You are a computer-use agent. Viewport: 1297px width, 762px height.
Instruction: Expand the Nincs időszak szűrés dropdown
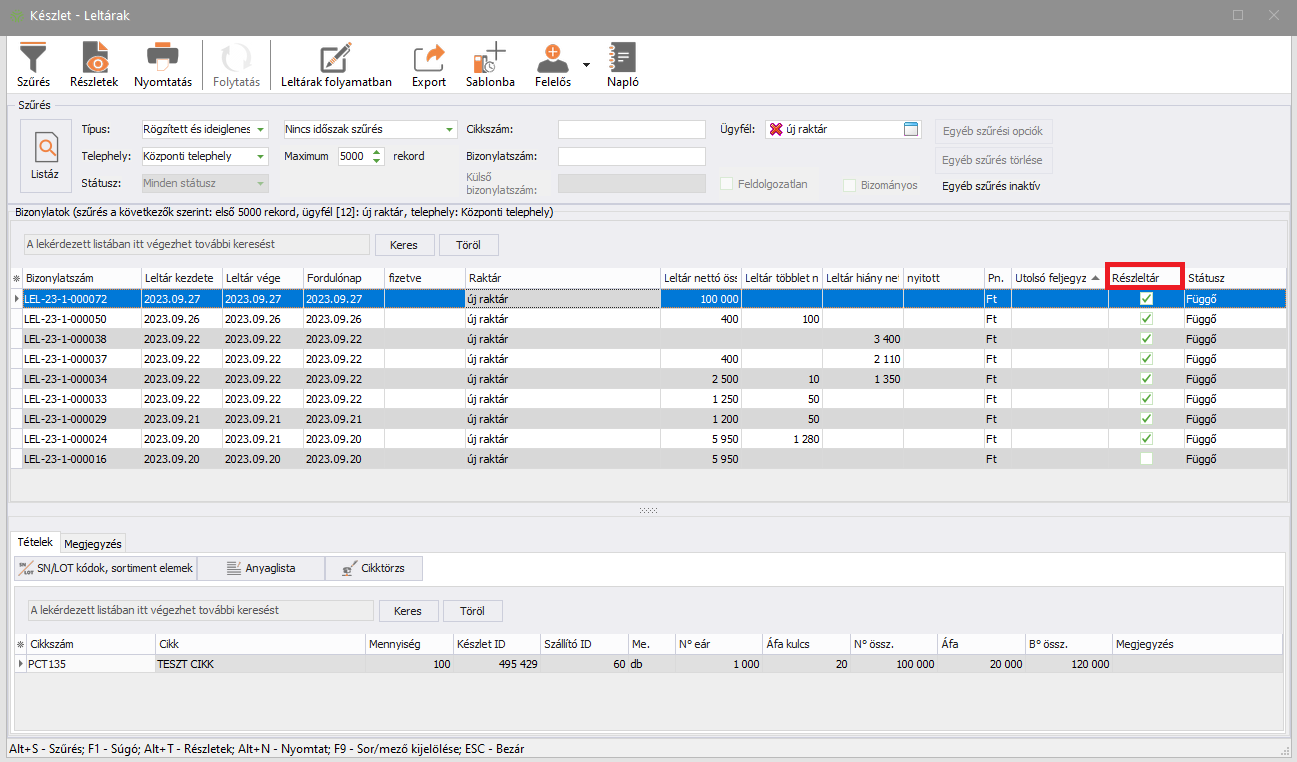pos(450,130)
